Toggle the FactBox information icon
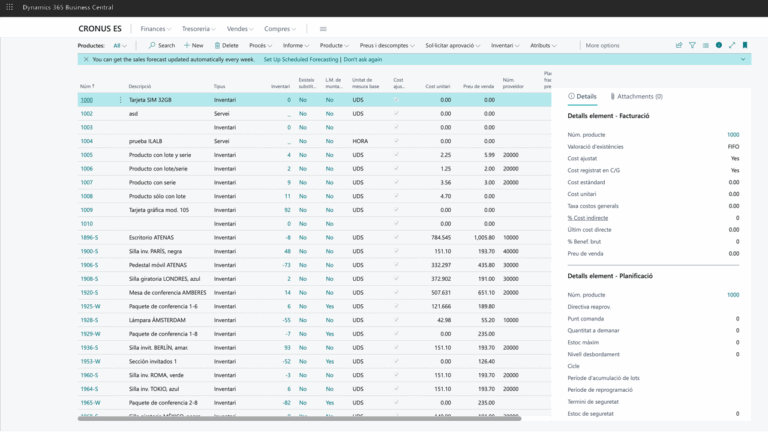The width and height of the screenshot is (768, 432). point(719,45)
